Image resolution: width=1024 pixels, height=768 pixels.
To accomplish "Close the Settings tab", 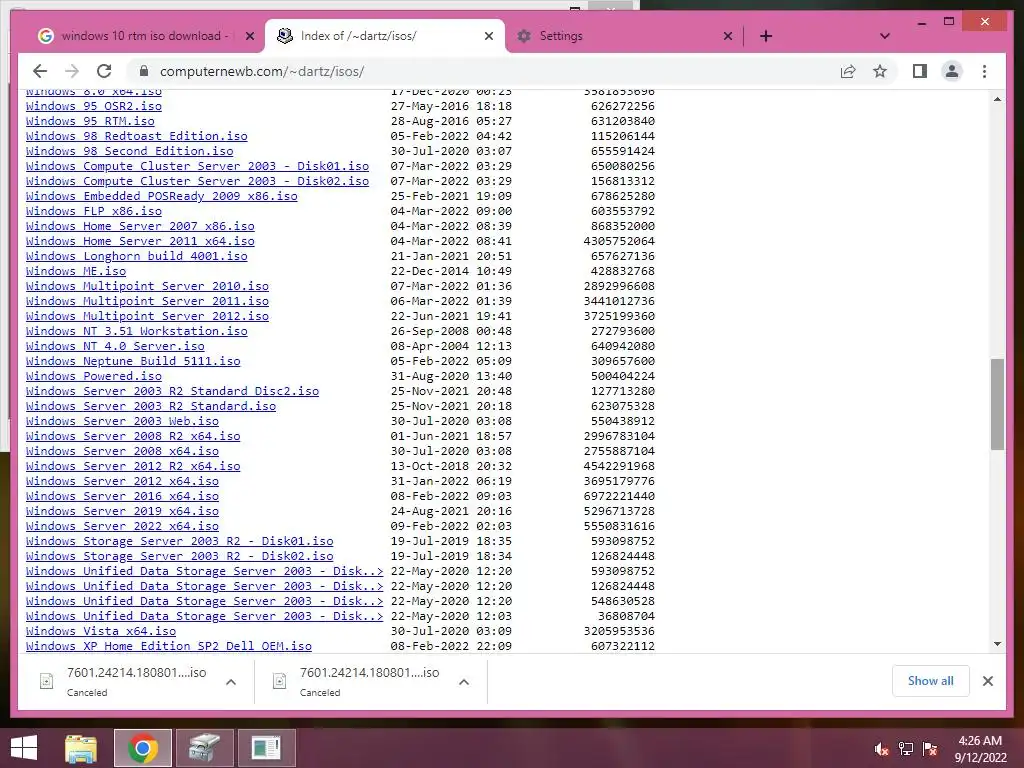I will tap(728, 36).
